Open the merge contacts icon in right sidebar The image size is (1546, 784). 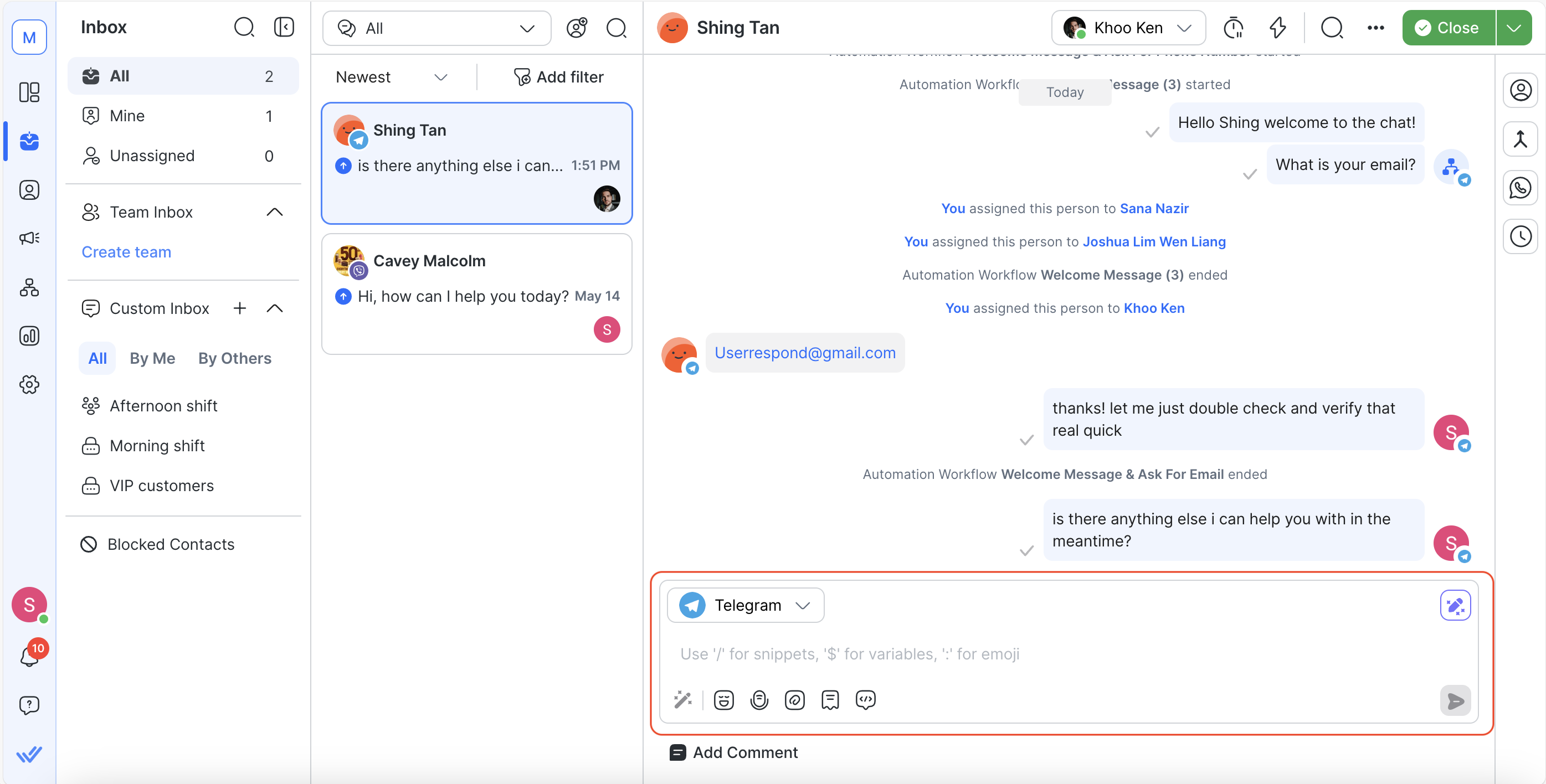[1519, 139]
